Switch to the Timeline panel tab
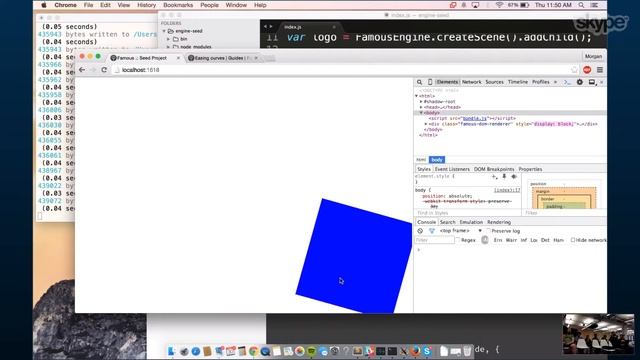Screen dimensions: 640x360 coord(518,82)
